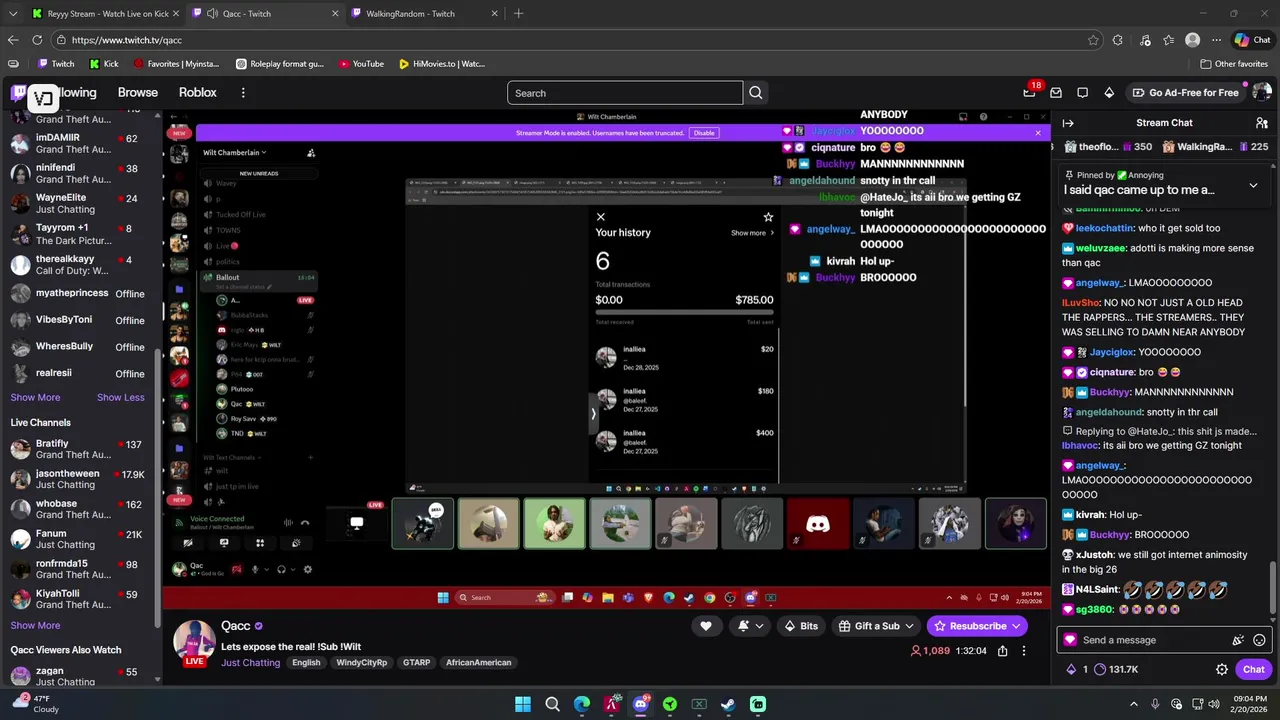Open Kick bookmark in favorites bar
The width and height of the screenshot is (1280, 720).
point(104,64)
